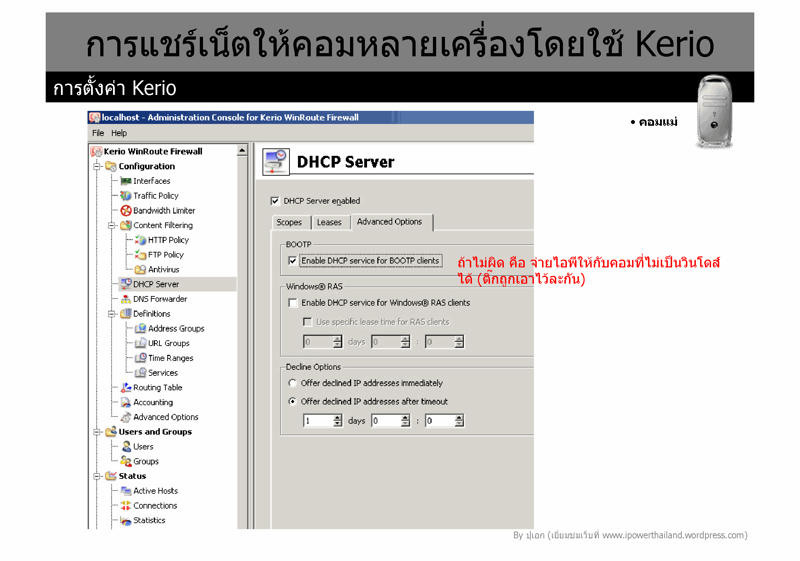Click the Decline Options hours spinner arrows
The width and height of the screenshot is (800, 561).
[405, 421]
